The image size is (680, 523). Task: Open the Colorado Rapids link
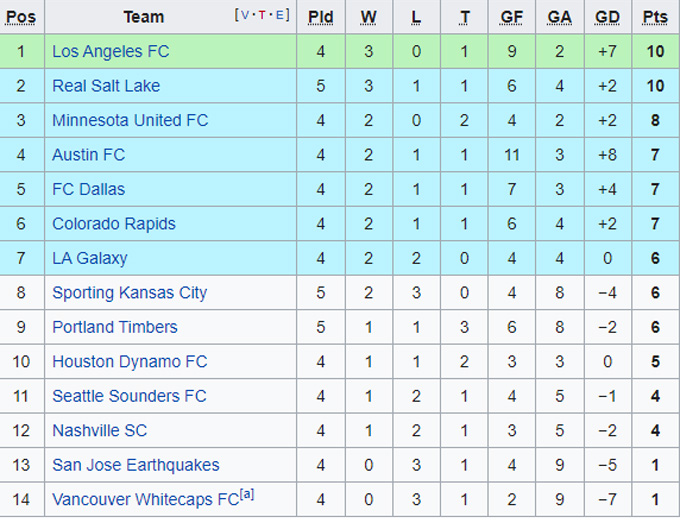(x=114, y=224)
